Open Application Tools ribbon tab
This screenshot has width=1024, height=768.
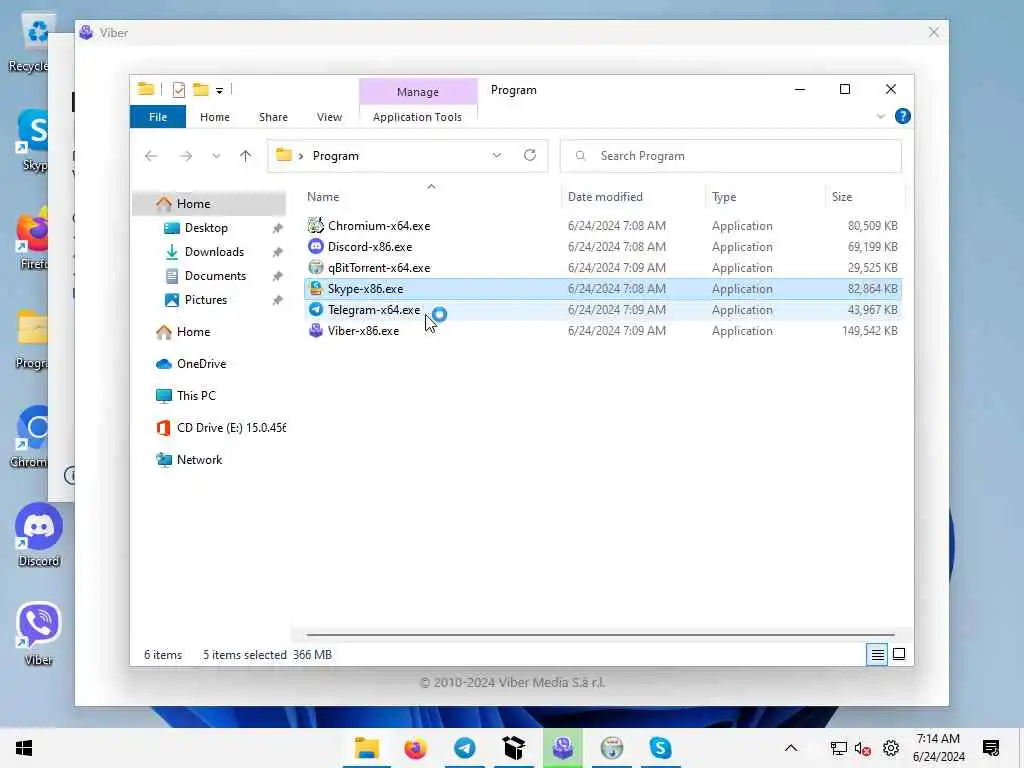(417, 117)
